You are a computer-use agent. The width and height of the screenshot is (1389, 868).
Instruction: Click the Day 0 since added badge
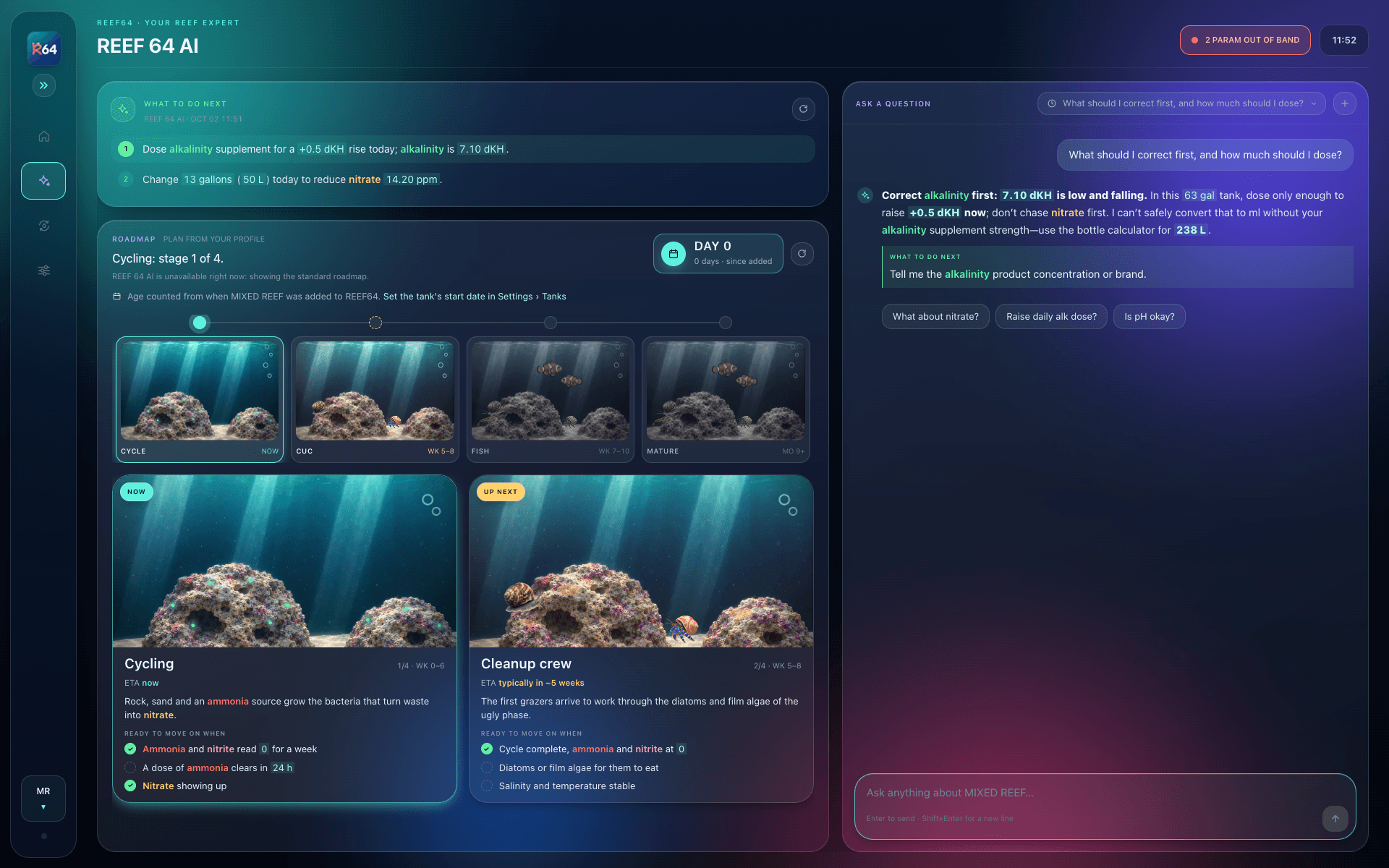tap(718, 254)
